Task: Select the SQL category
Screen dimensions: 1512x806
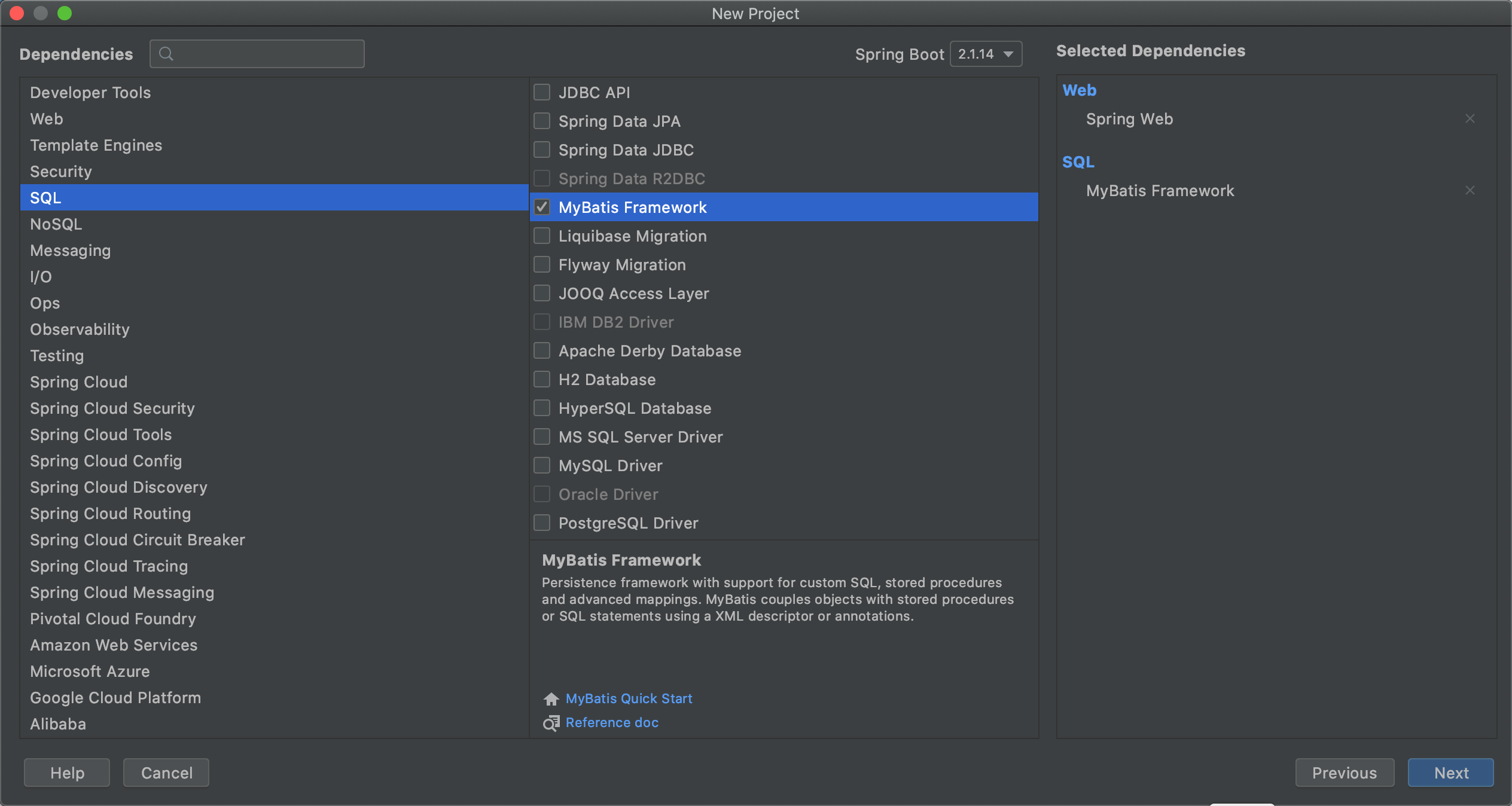Action: click(275, 198)
